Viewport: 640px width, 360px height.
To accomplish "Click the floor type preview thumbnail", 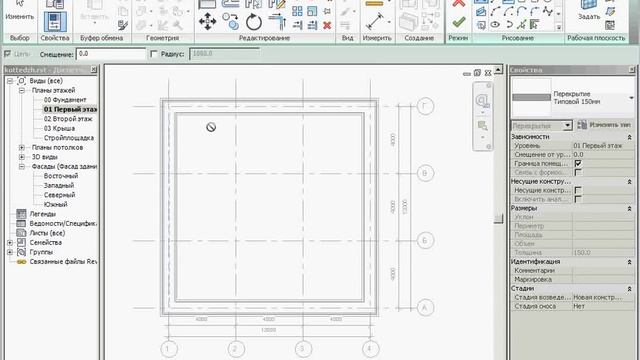I will click(531, 98).
